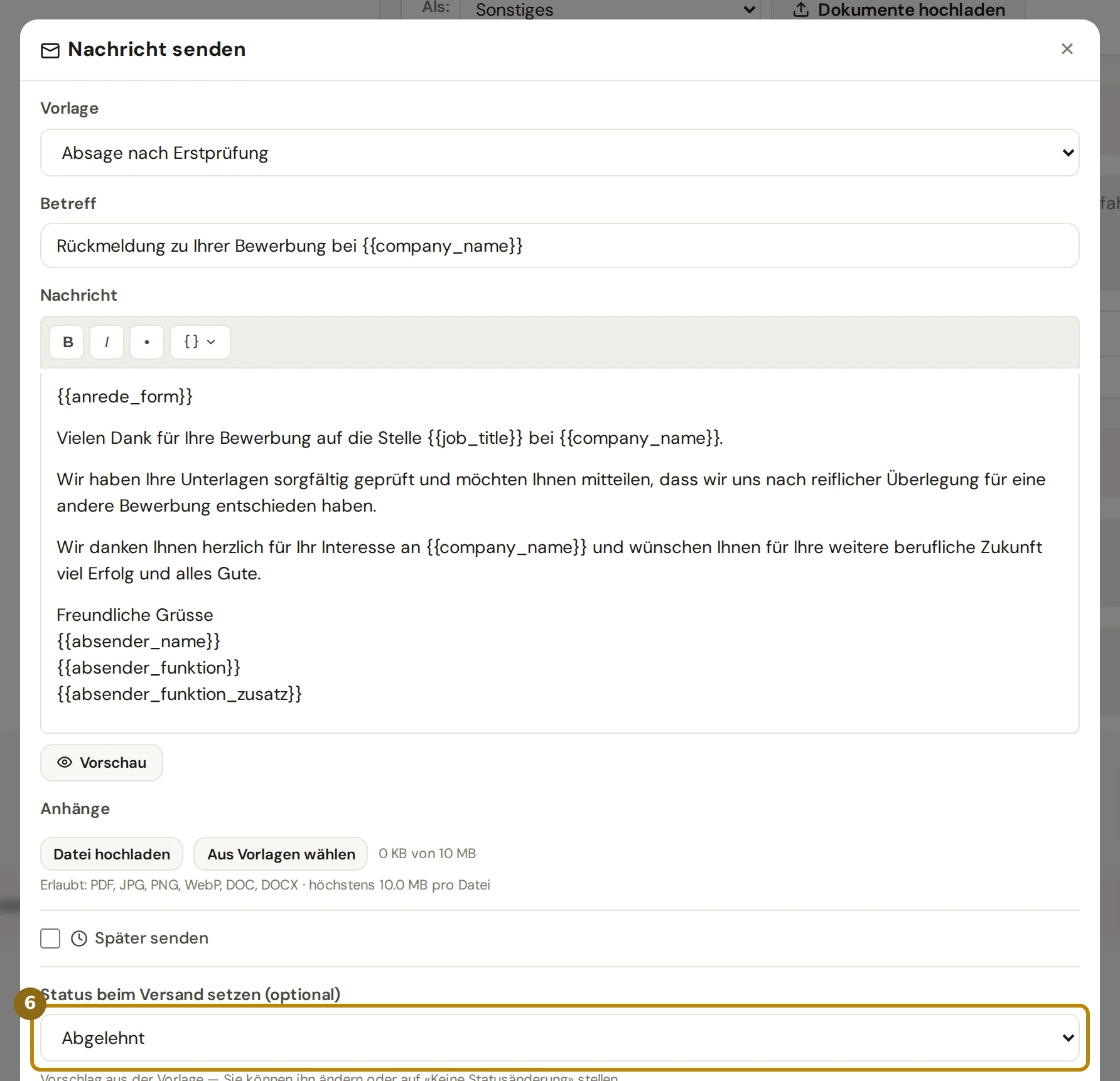Apply bold formatting with the B button
The width and height of the screenshot is (1120, 1081).
[x=67, y=342]
